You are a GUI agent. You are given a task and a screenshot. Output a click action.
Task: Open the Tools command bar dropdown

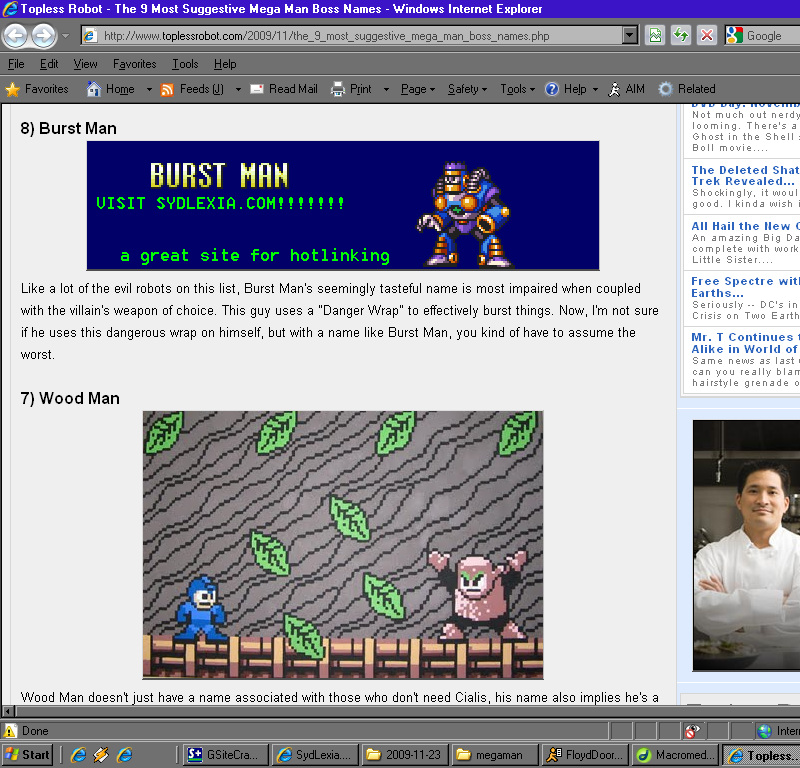click(517, 89)
